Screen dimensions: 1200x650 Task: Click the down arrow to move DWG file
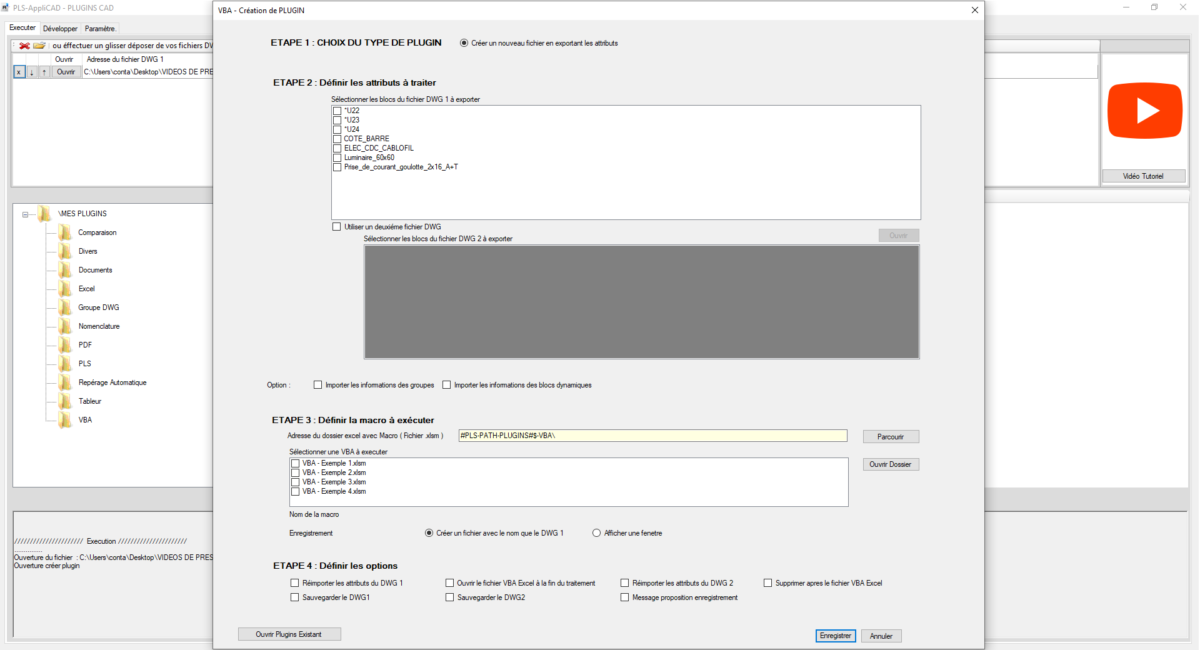pos(31,71)
